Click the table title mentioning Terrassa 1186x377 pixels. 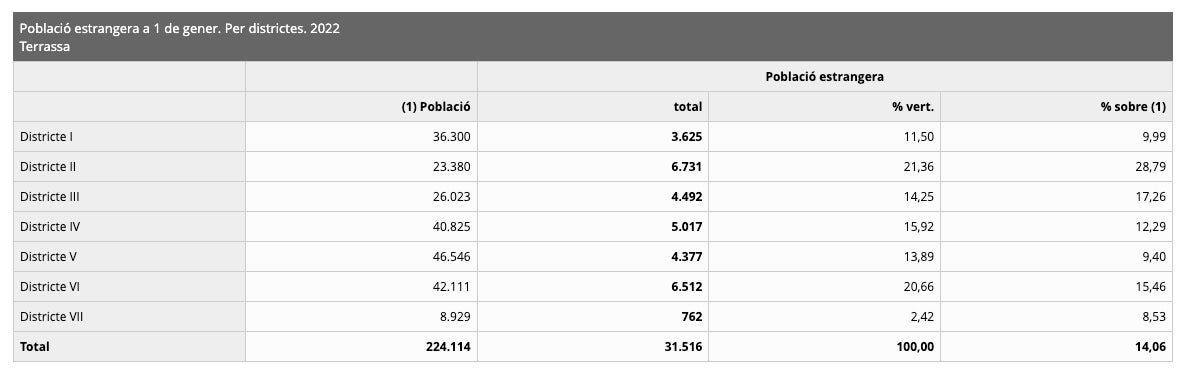point(179,37)
